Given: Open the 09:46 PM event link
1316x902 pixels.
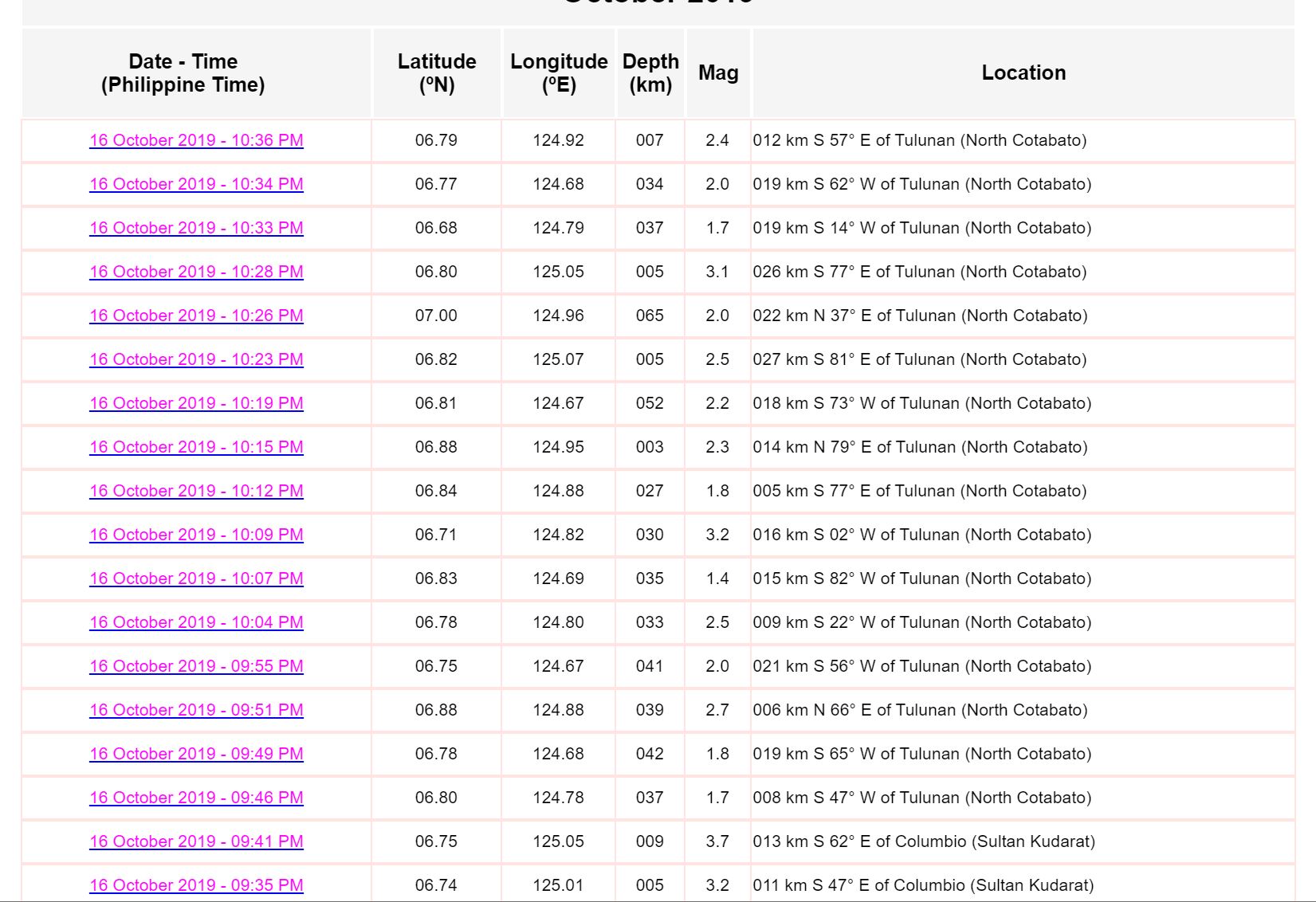Looking at the screenshot, I should point(196,798).
